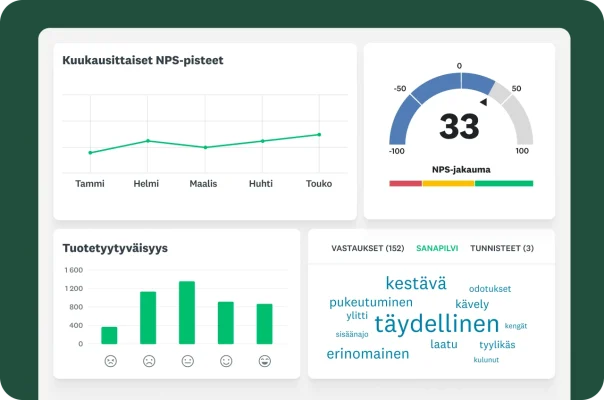Screen dimensions: 604x400
Task: Click the Touko month axis label
Action: pyautogui.click(x=319, y=183)
